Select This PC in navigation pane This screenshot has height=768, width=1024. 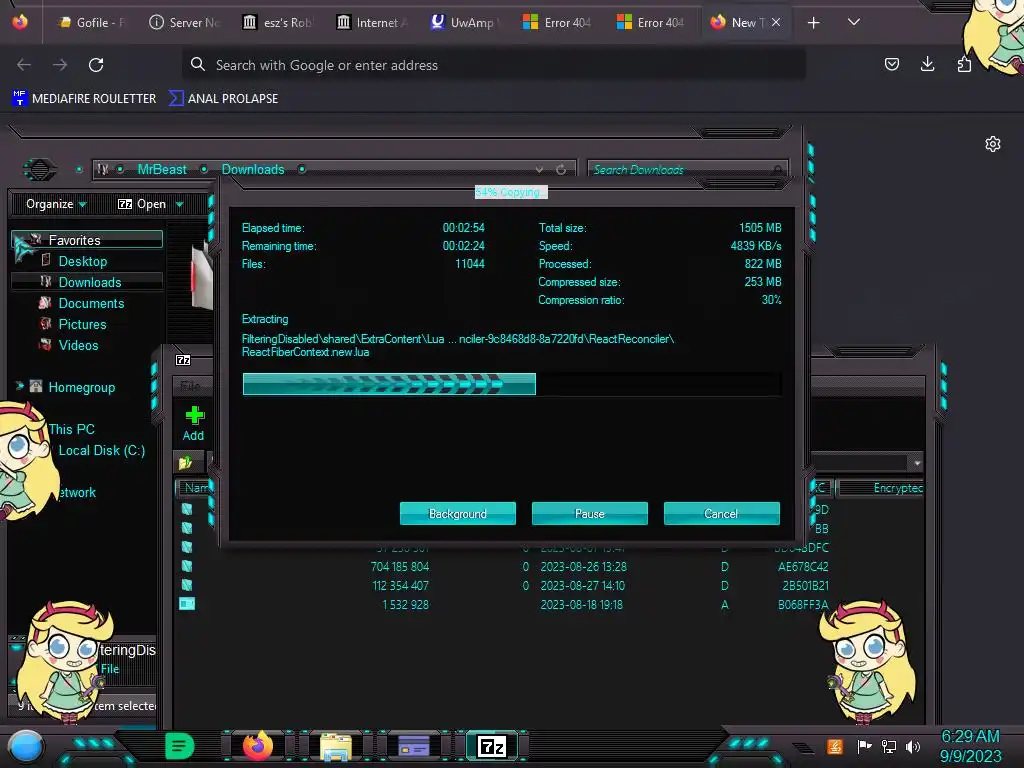click(x=71, y=429)
